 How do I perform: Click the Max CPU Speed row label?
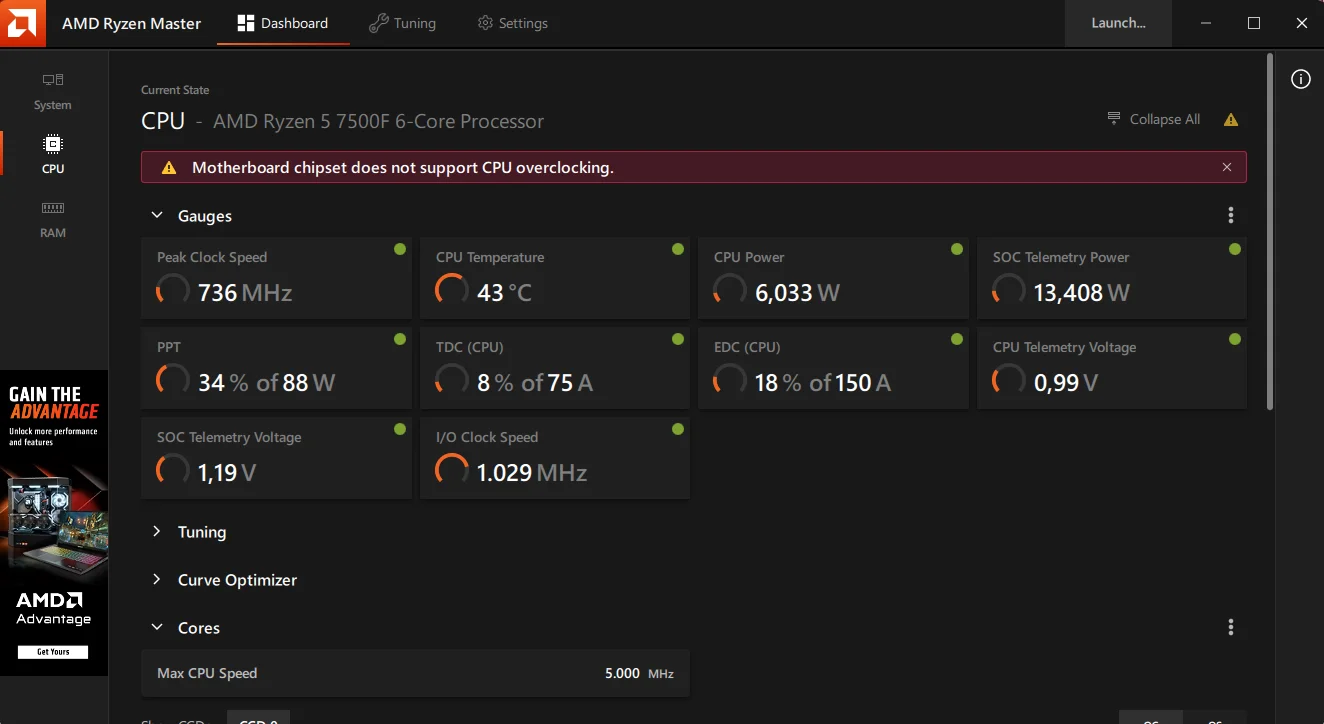207,673
